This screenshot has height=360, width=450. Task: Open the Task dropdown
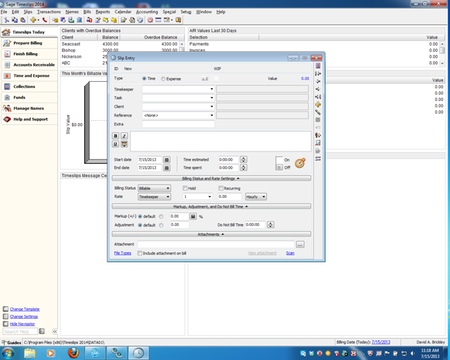click(x=211, y=98)
